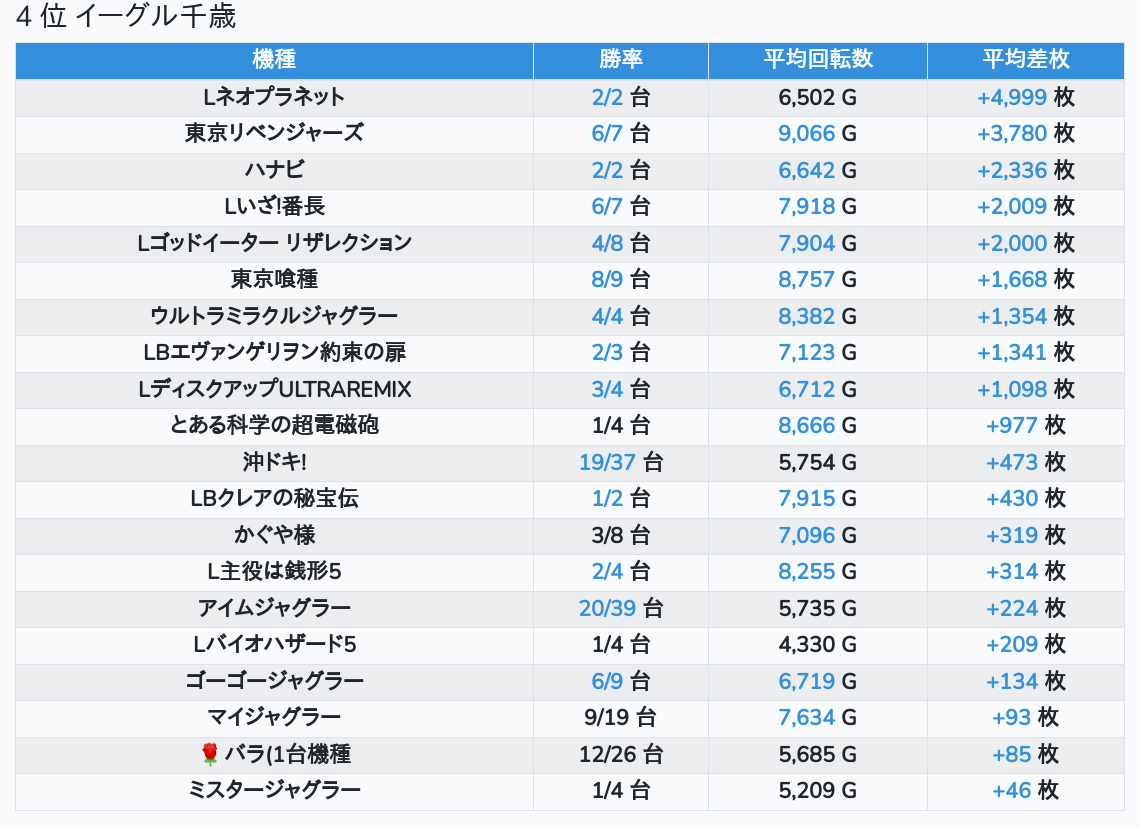
Task: Click the 4/8 win rate link
Action: click(x=607, y=243)
